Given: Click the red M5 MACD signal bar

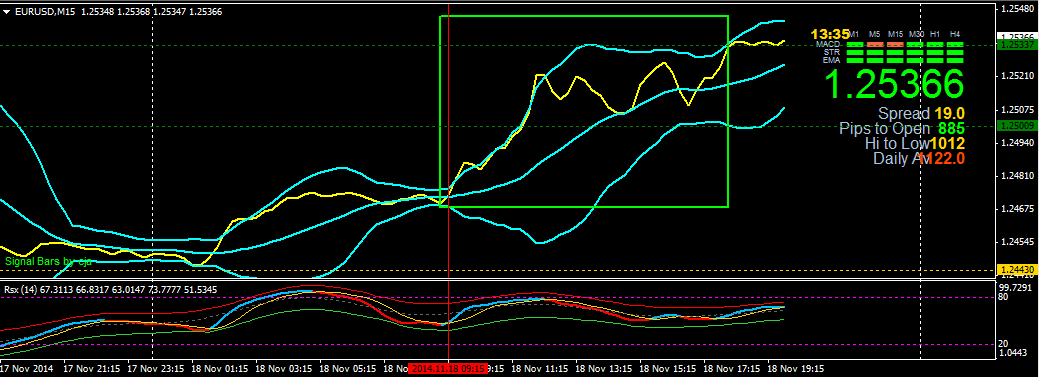Looking at the screenshot, I should [x=876, y=44].
